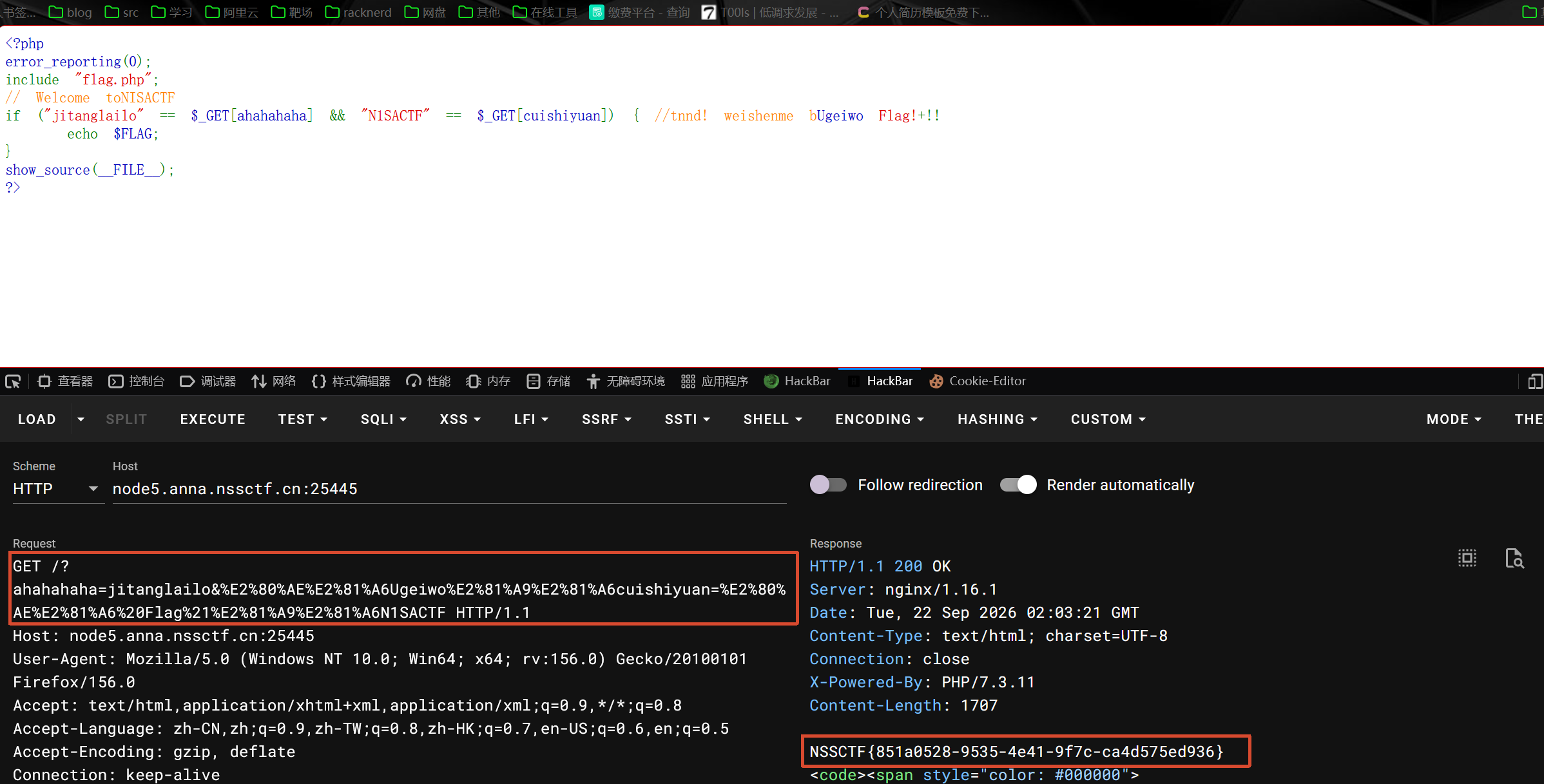The height and width of the screenshot is (784, 1544).
Task: Open the SSRF dropdown menu
Action: pyautogui.click(x=606, y=419)
